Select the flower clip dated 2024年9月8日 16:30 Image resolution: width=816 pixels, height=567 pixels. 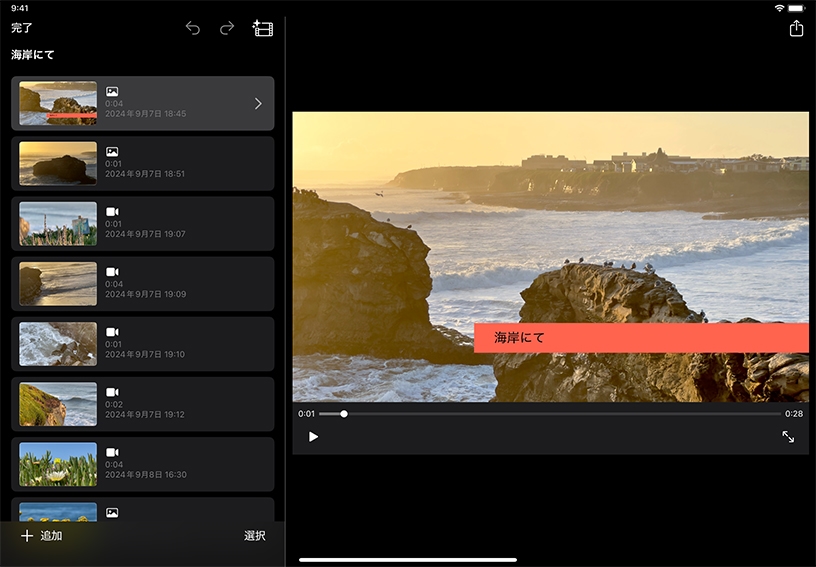click(142, 463)
